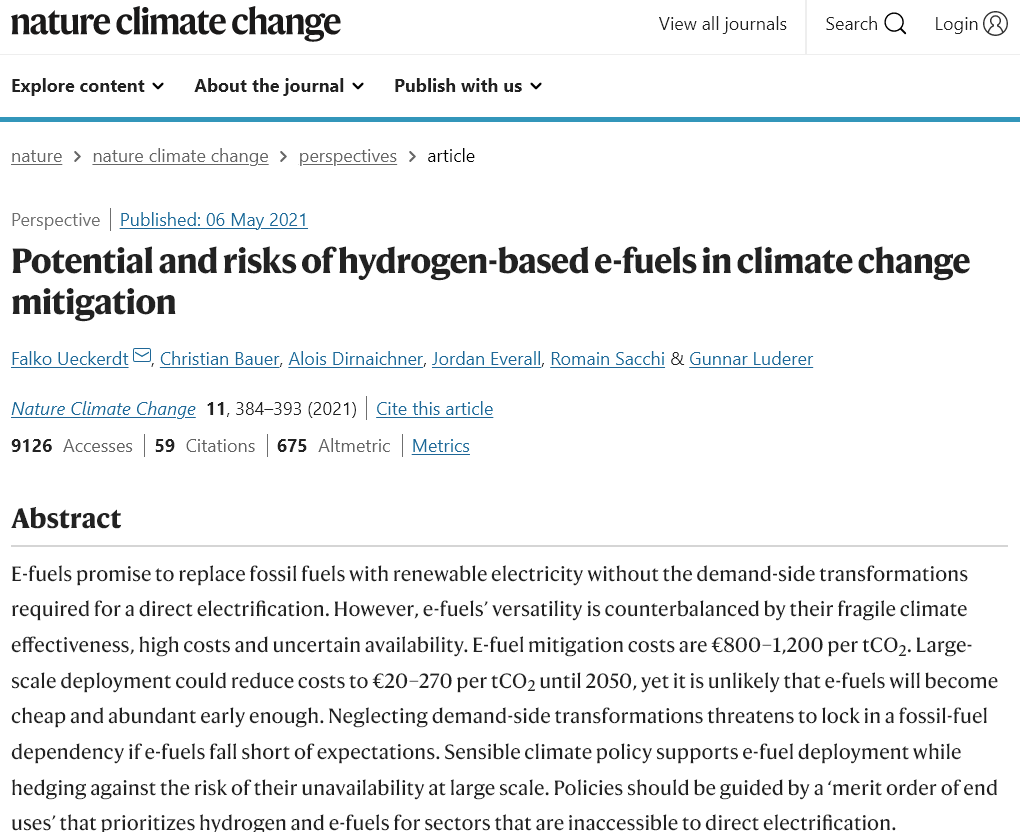This screenshot has width=1020, height=832.
Task: Open the Gunnar Luderer author link
Action: pyautogui.click(x=751, y=359)
